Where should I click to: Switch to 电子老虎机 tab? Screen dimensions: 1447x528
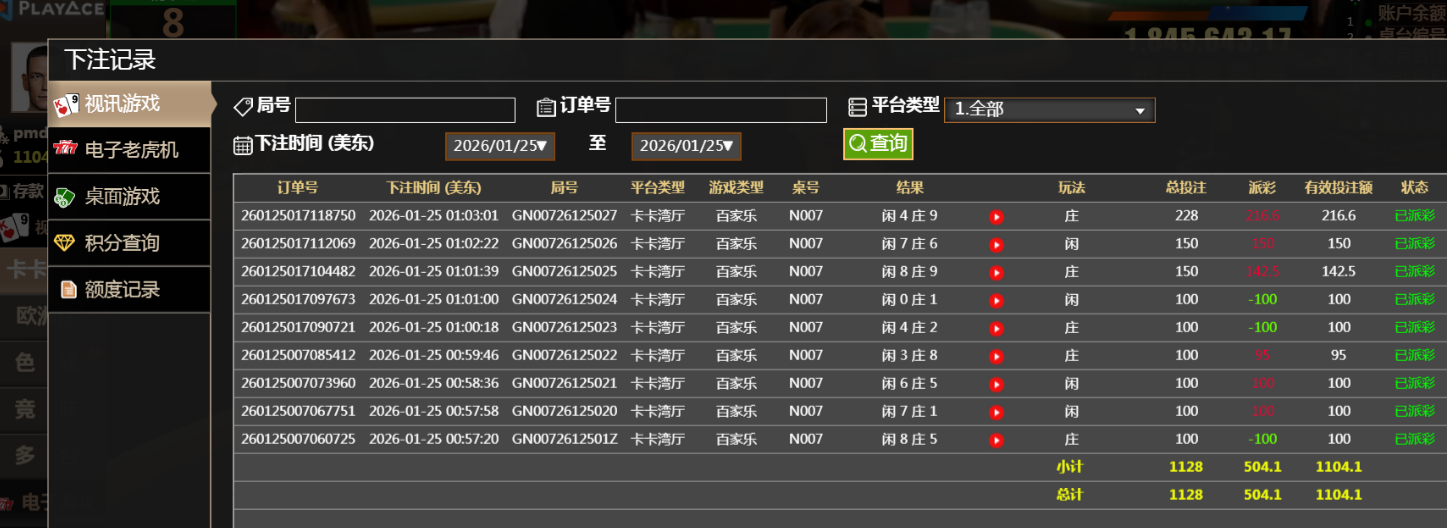click(129, 150)
